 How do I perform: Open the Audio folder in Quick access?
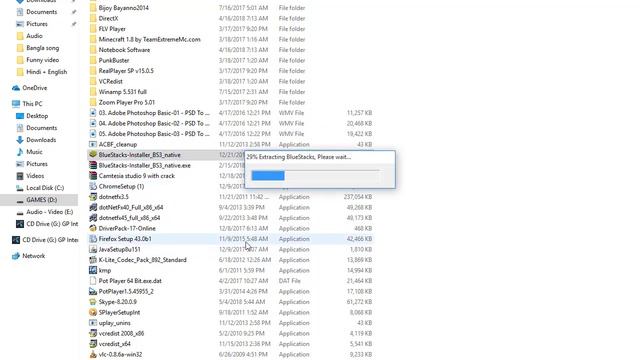[x=34, y=36]
